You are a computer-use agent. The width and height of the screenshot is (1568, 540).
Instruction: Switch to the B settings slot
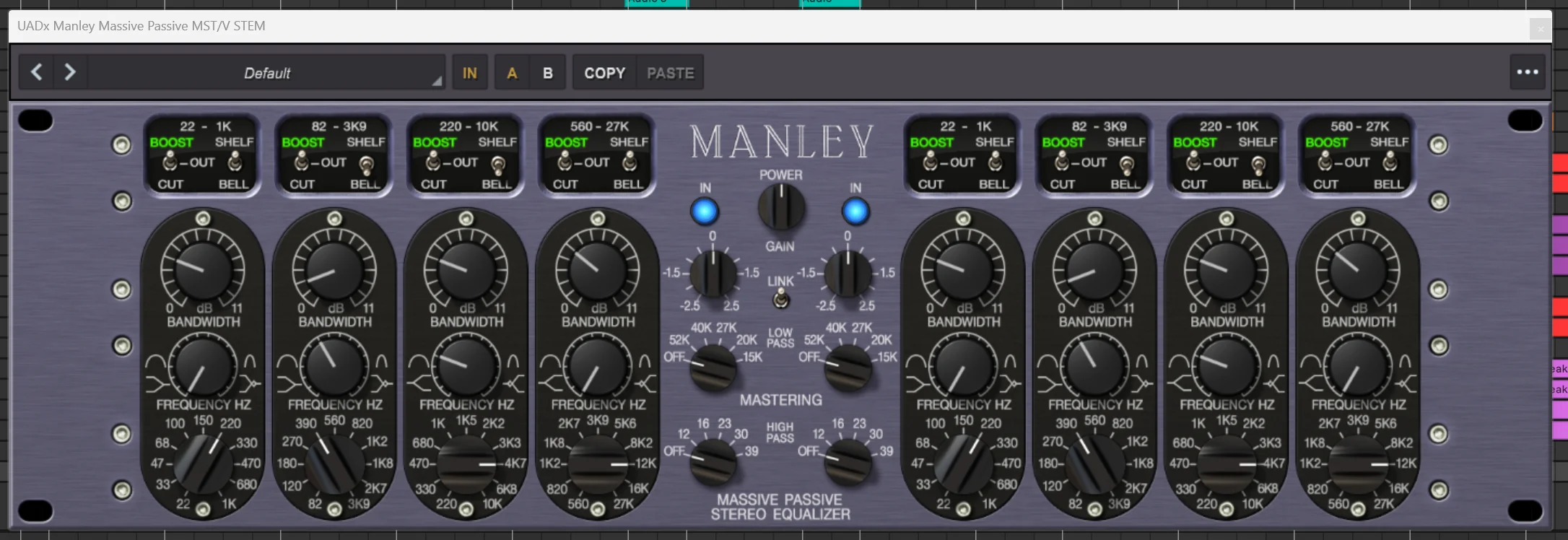point(548,73)
